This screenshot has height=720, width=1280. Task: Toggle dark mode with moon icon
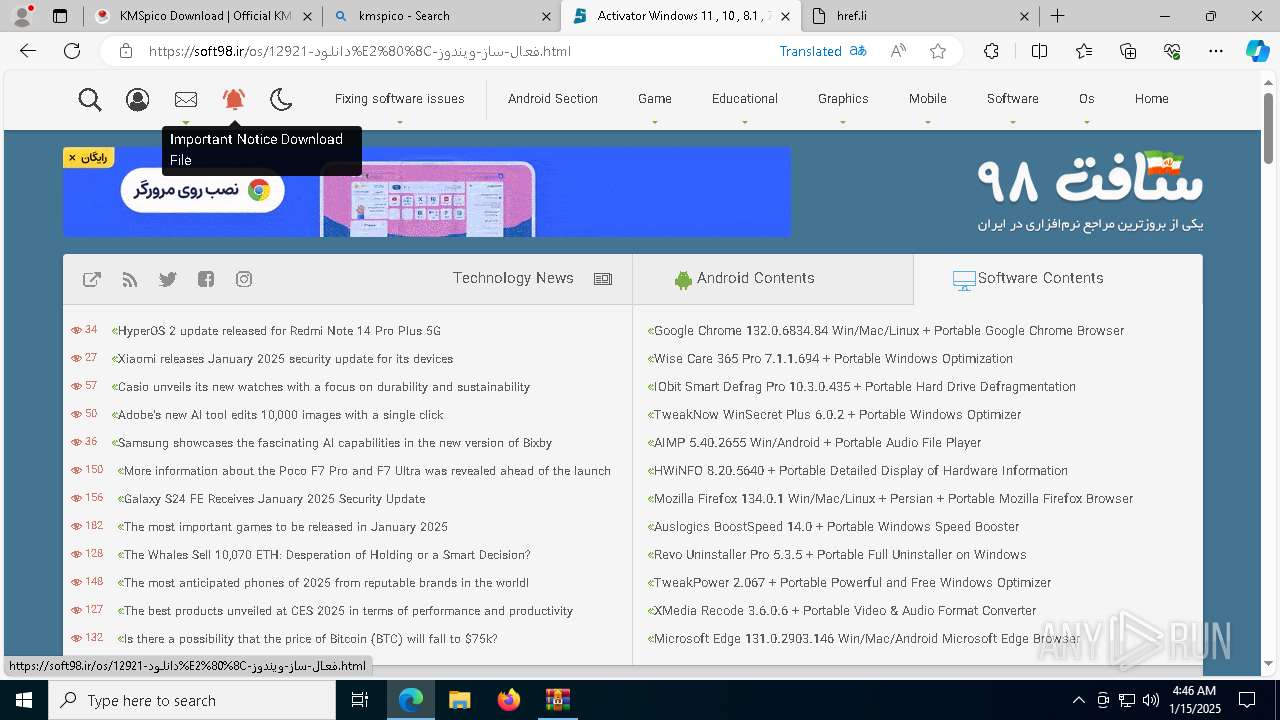tap(281, 99)
